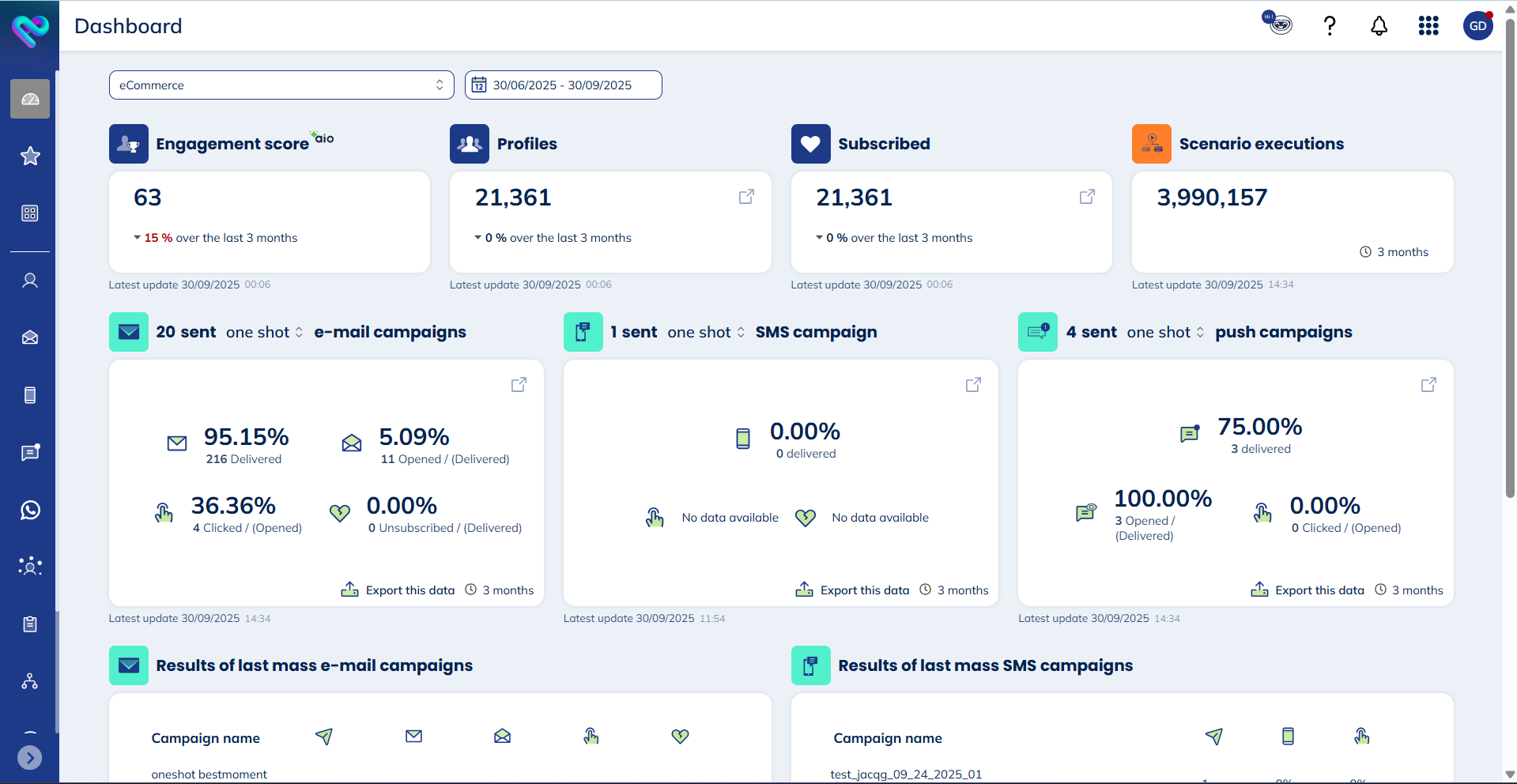Select the dashboard gauge sidebar item

[x=30, y=99]
